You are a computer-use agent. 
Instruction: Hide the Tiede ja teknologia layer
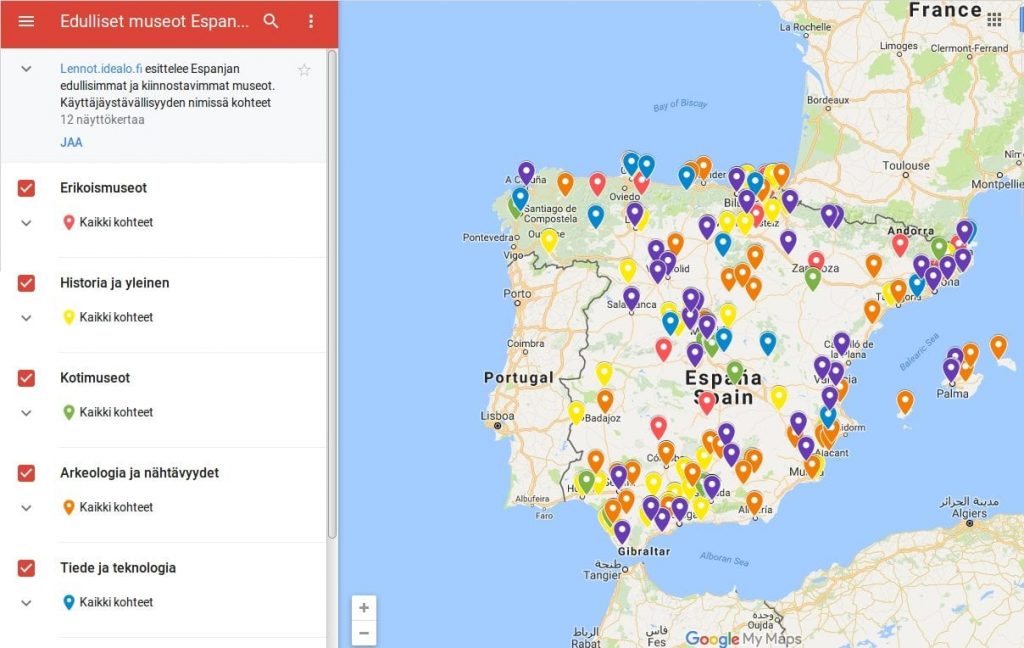click(x=27, y=568)
